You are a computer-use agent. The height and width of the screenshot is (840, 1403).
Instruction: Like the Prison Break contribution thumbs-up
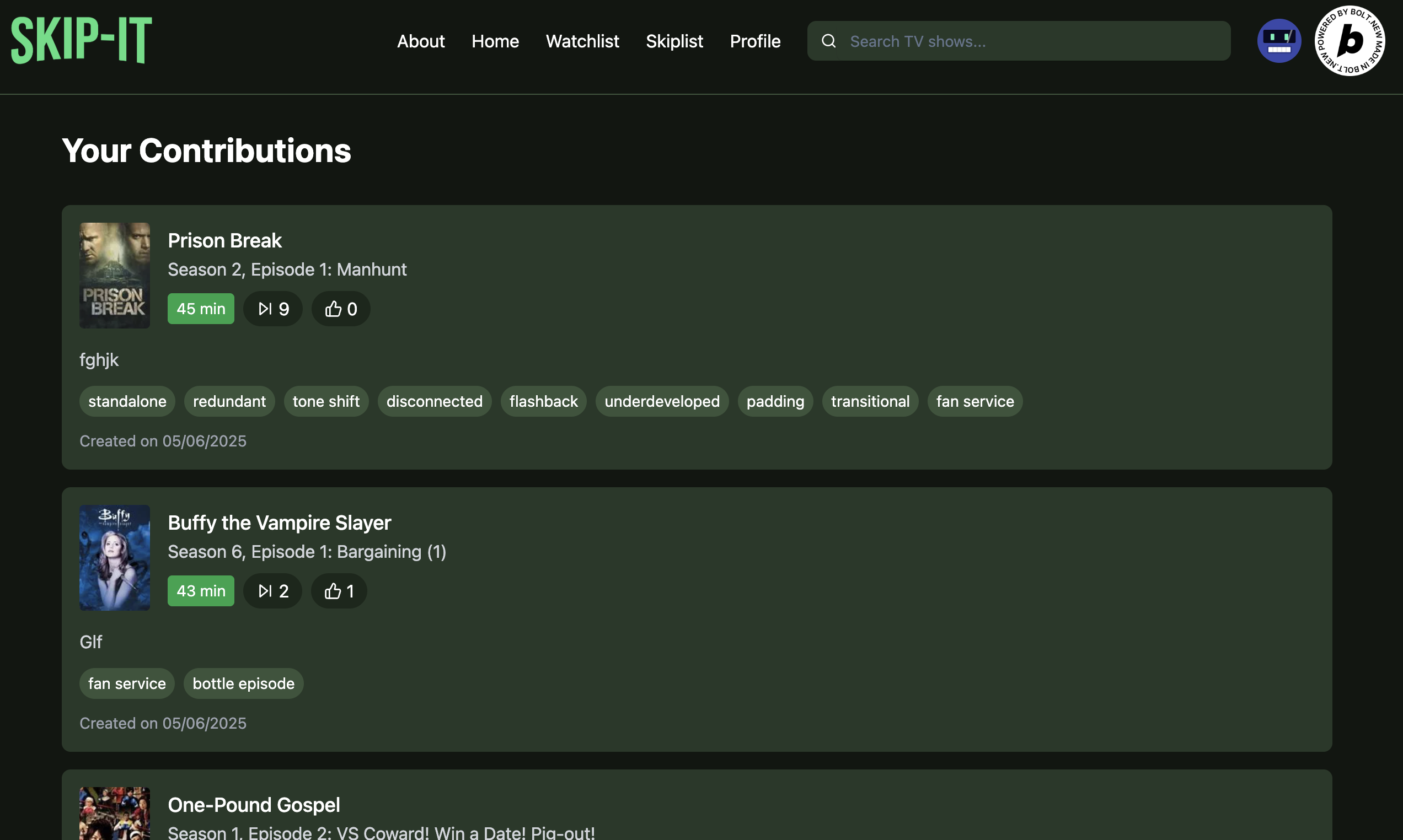341,309
